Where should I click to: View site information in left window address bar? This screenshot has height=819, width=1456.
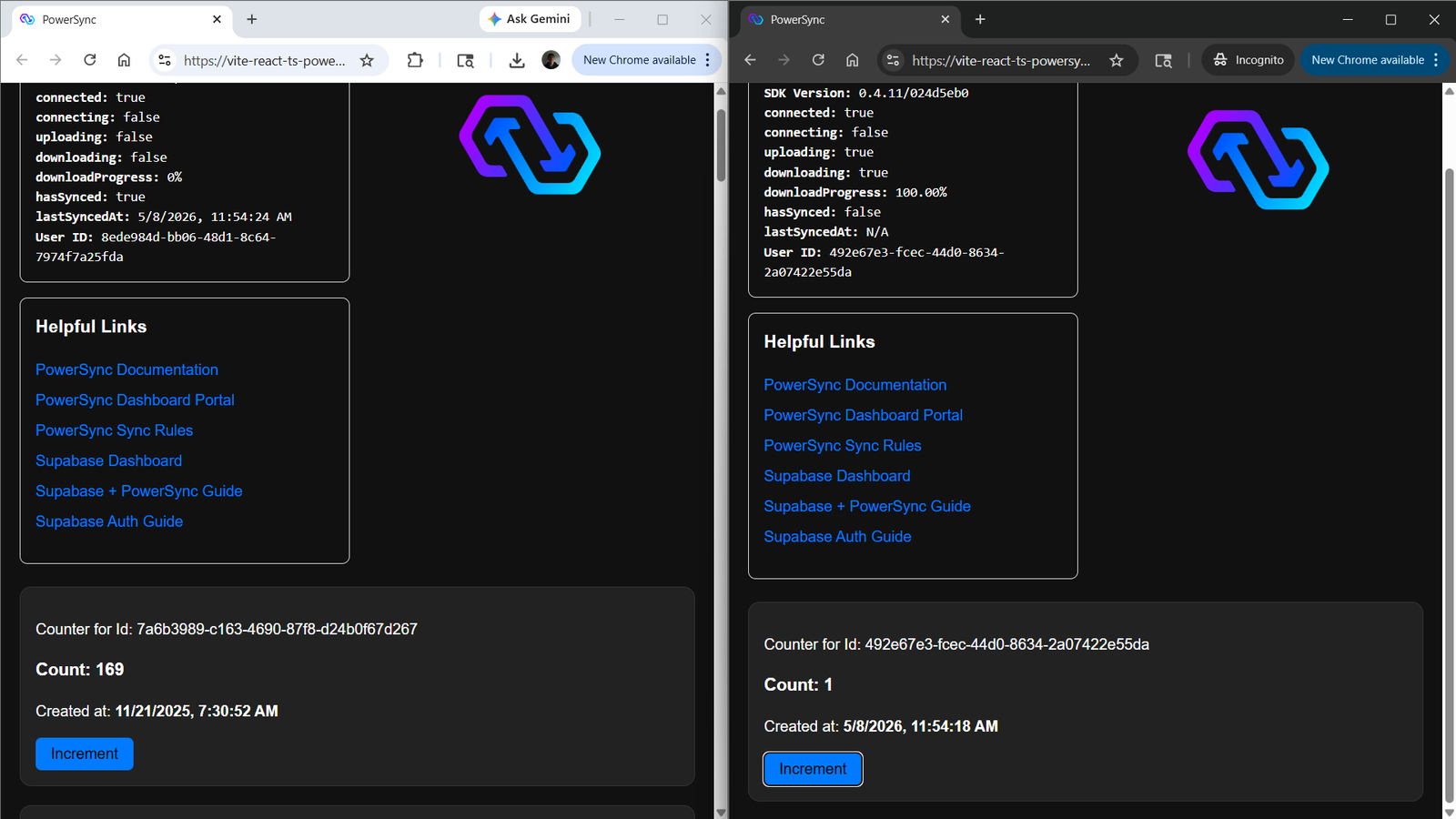pyautogui.click(x=165, y=60)
